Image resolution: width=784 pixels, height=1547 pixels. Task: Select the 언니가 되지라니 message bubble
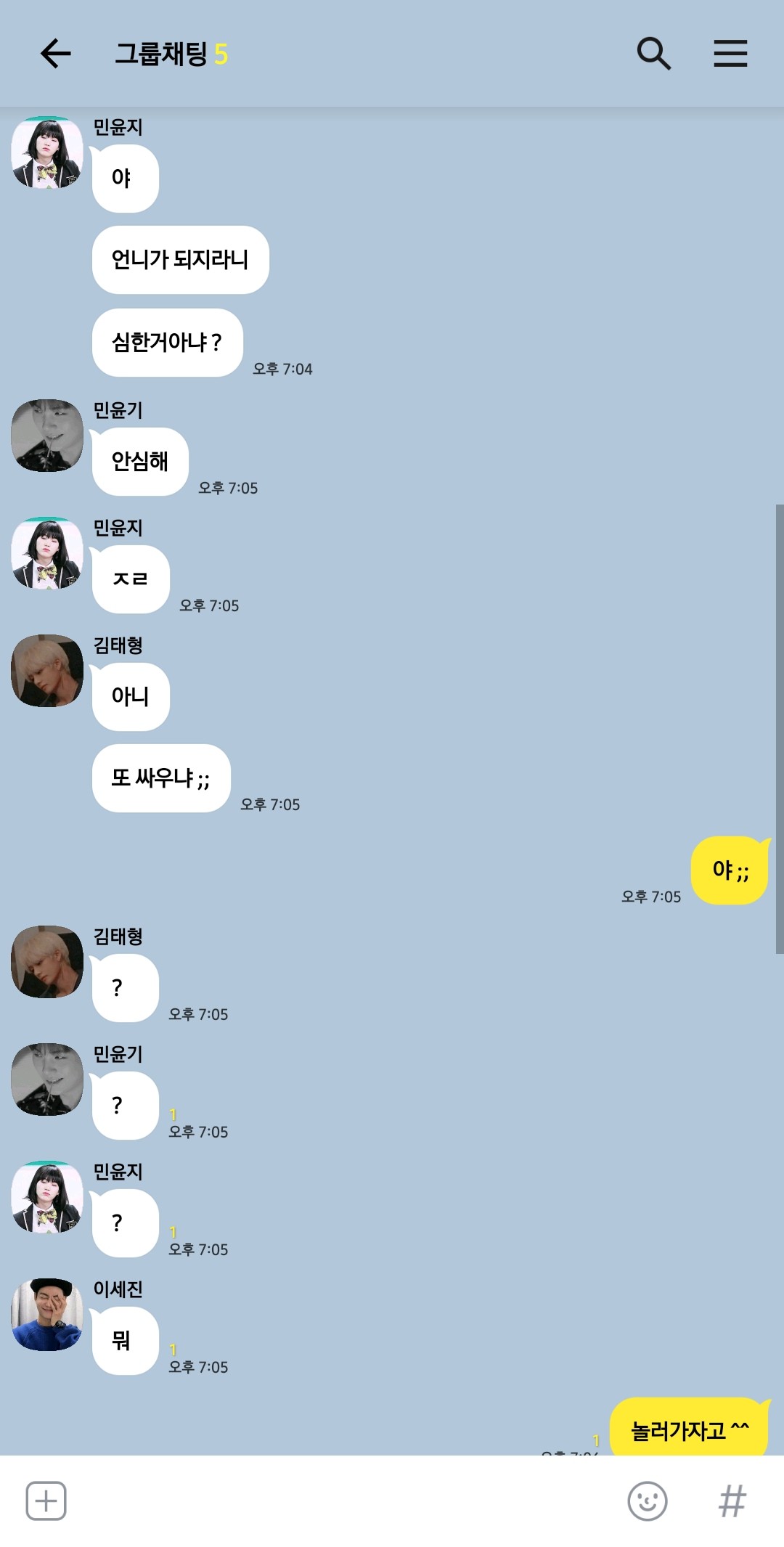click(x=181, y=260)
